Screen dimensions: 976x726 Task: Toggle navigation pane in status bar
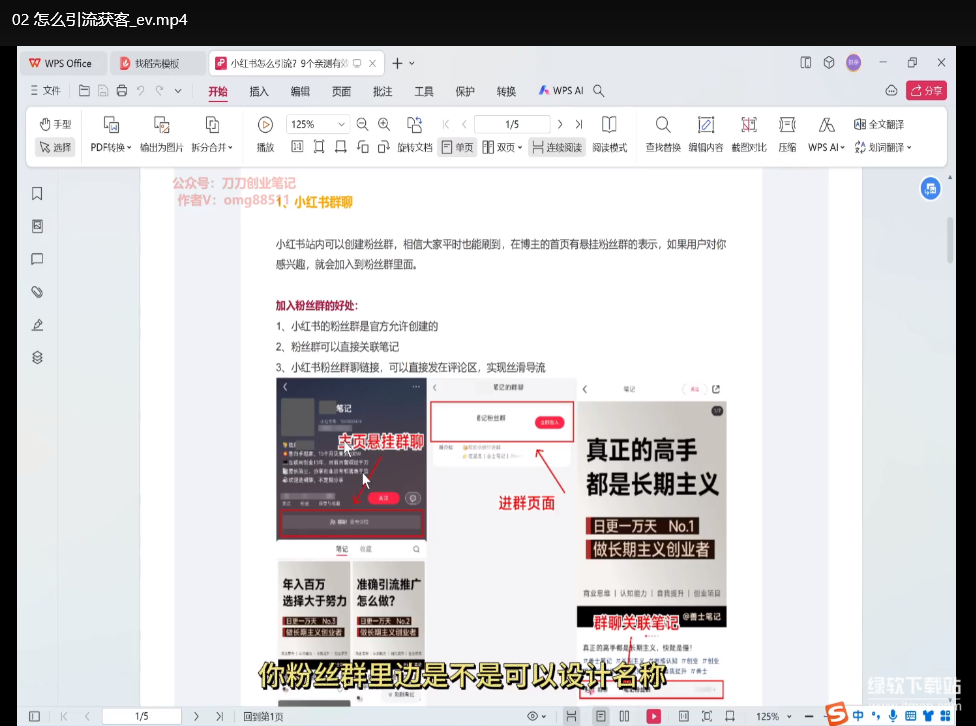35,717
